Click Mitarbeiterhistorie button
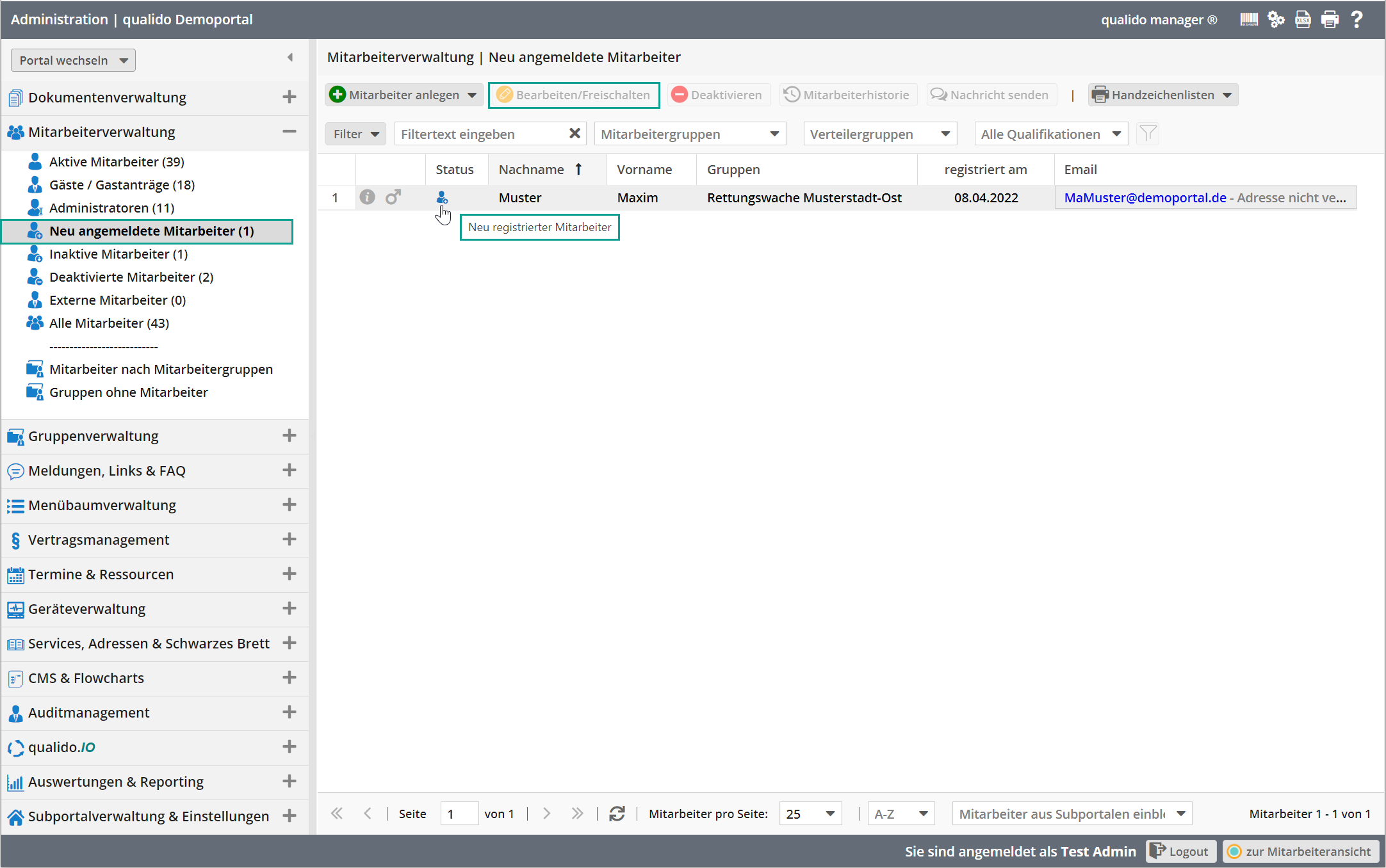The height and width of the screenshot is (868, 1386). click(848, 95)
